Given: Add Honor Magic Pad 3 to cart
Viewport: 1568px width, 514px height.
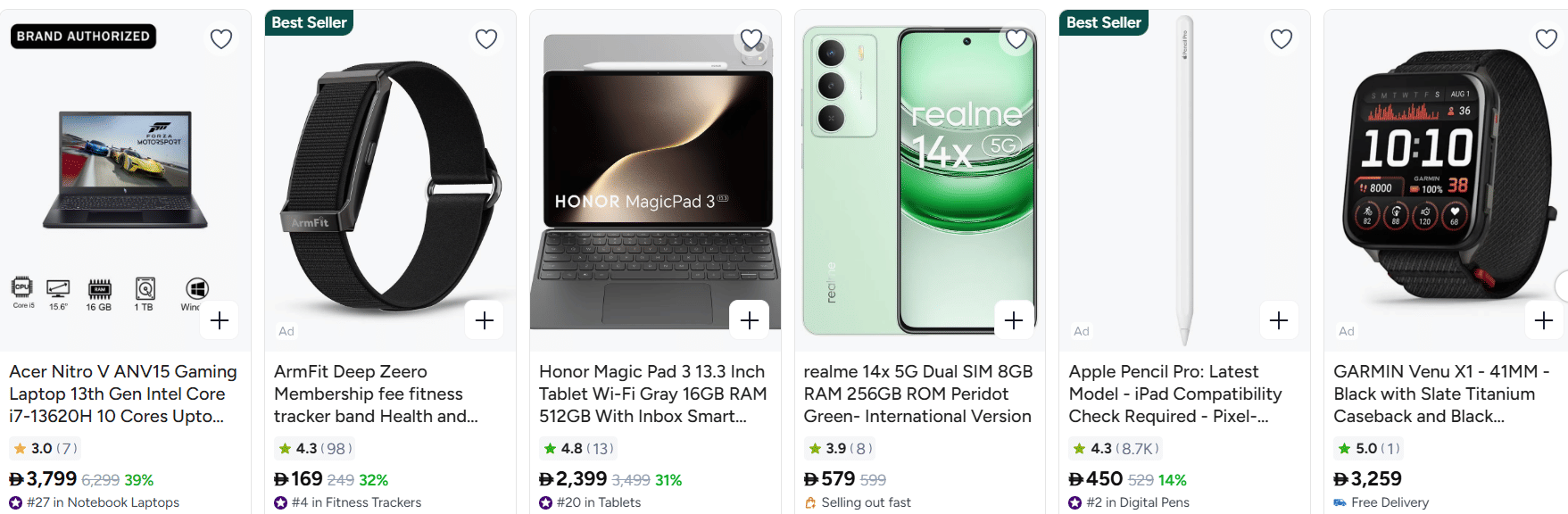Looking at the screenshot, I should point(750,320).
